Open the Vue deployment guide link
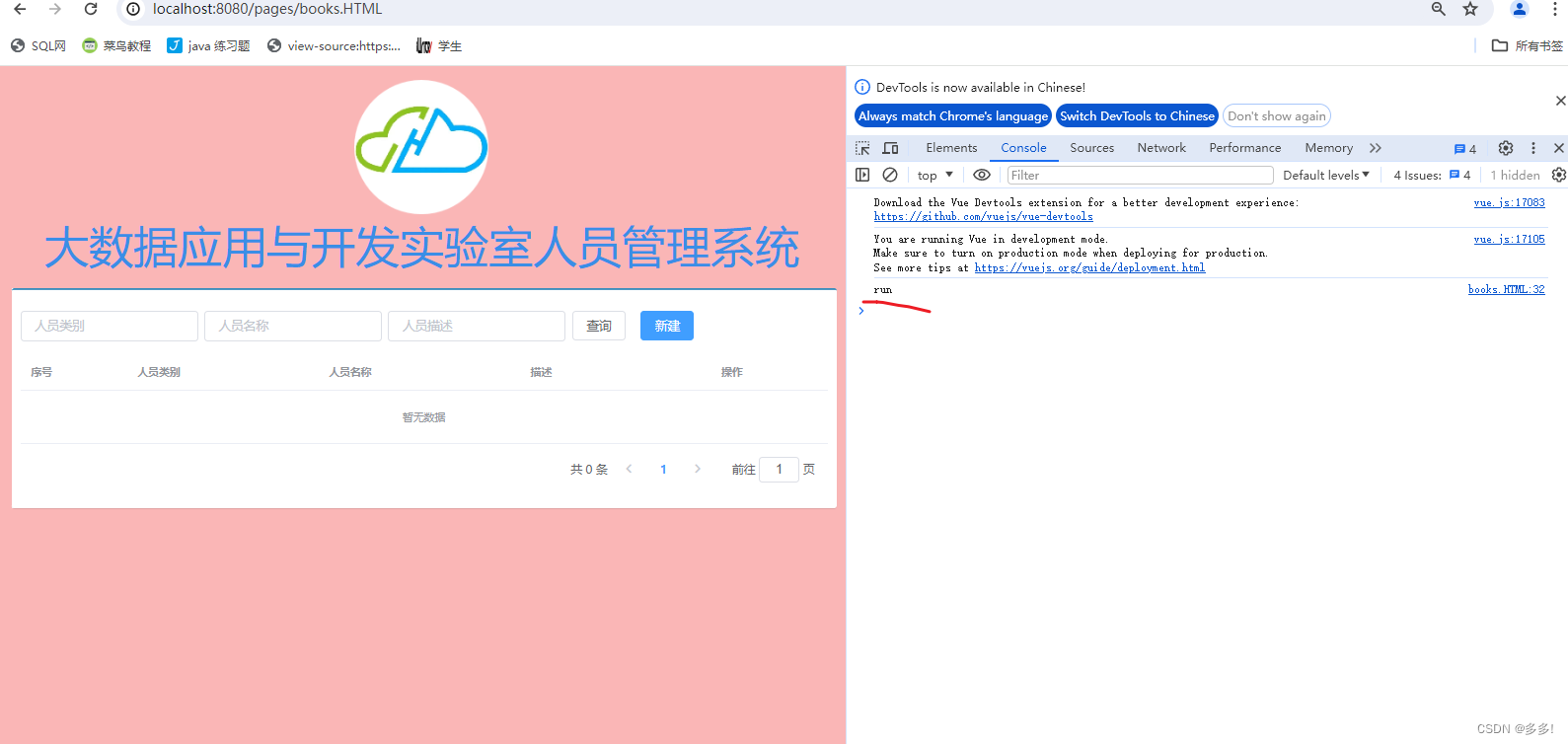This screenshot has height=744, width=1568. coord(1089,268)
